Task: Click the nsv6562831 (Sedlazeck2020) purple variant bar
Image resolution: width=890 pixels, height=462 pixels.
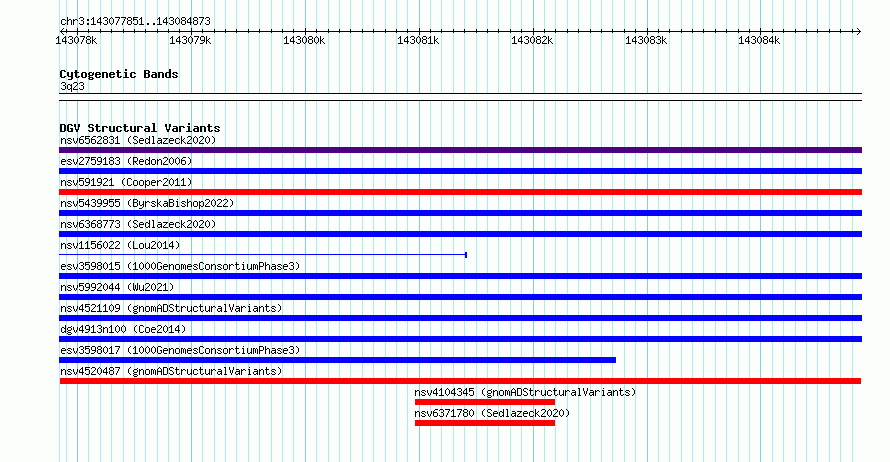Action: pyautogui.click(x=460, y=150)
